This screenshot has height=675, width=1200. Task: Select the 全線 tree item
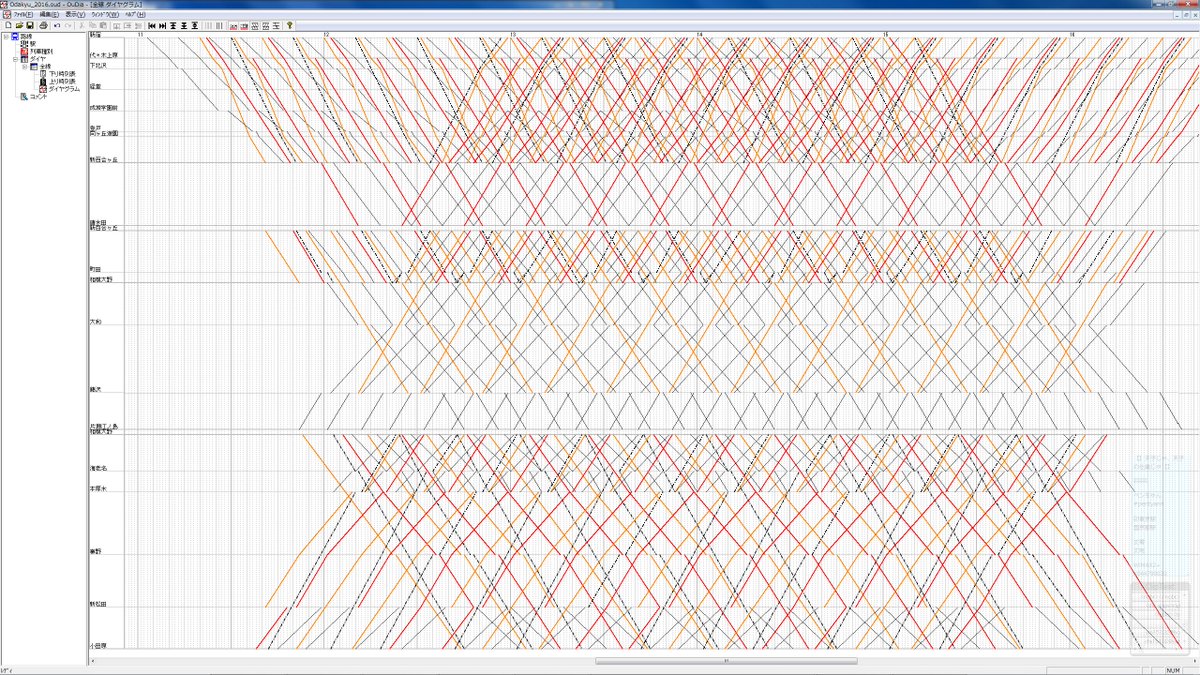click(x=45, y=66)
